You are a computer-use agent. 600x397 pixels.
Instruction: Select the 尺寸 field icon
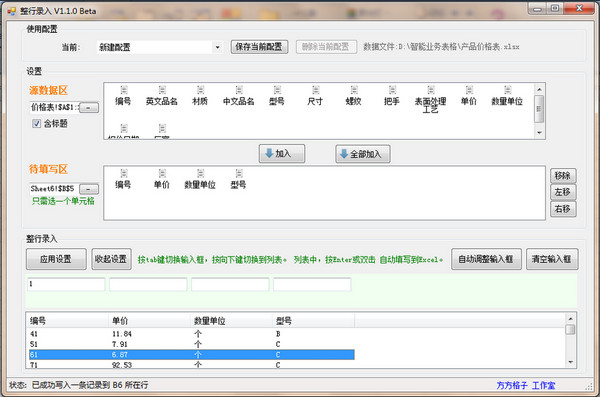[316, 90]
